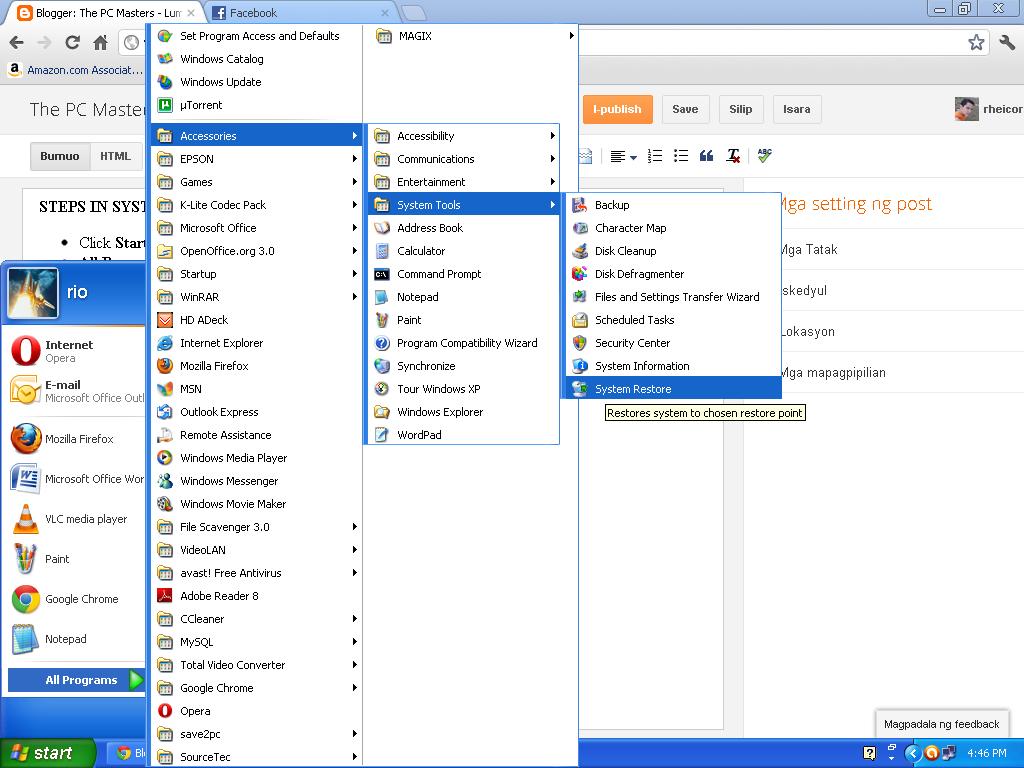Open Character Map icon
The height and width of the screenshot is (768, 1024).
pyautogui.click(x=579, y=228)
